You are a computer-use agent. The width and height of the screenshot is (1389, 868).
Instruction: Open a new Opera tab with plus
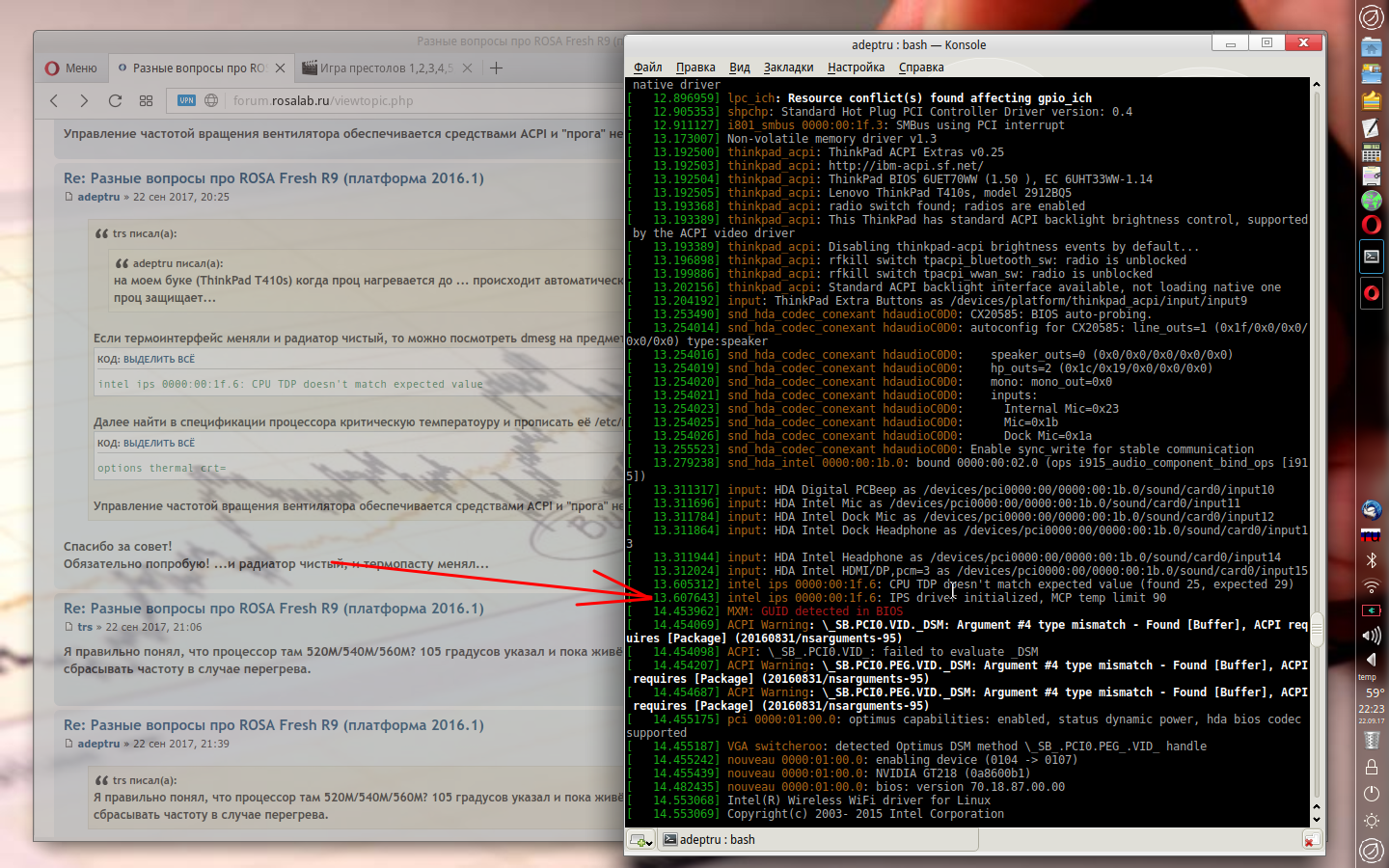coord(496,68)
